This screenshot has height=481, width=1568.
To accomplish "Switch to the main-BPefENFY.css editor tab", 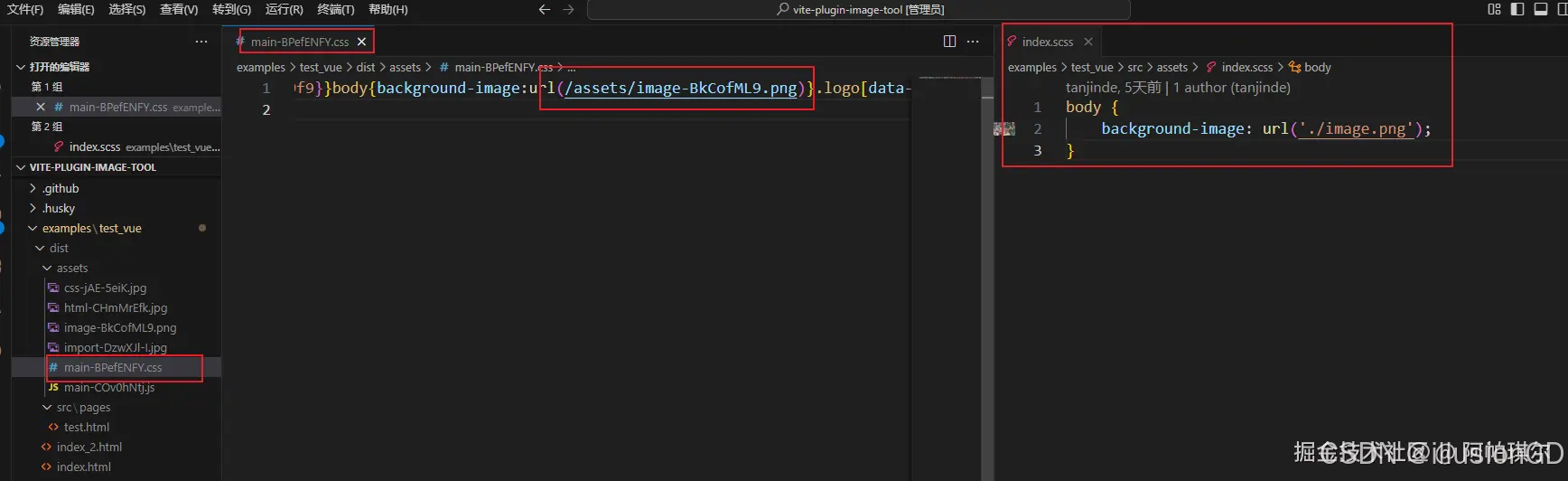I will pos(298,42).
